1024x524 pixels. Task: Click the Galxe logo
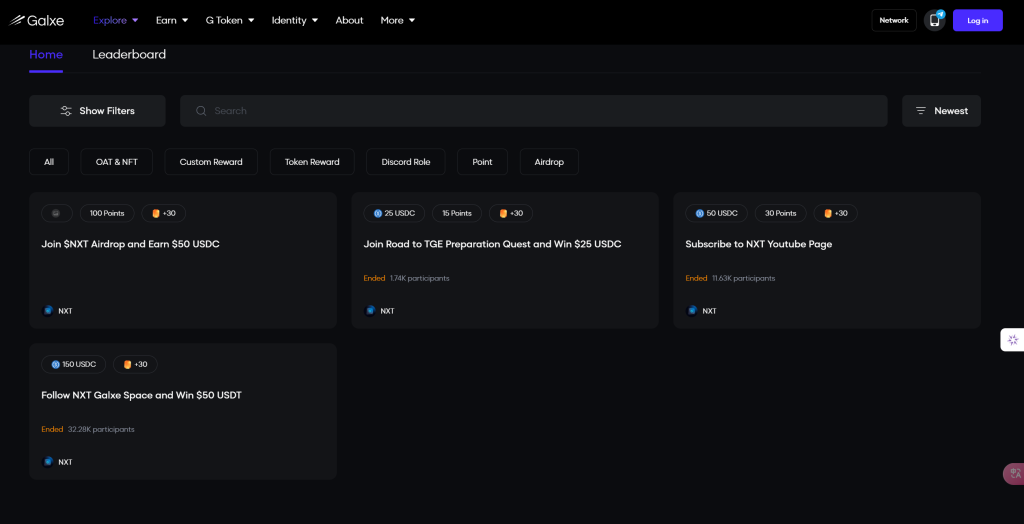click(37, 20)
